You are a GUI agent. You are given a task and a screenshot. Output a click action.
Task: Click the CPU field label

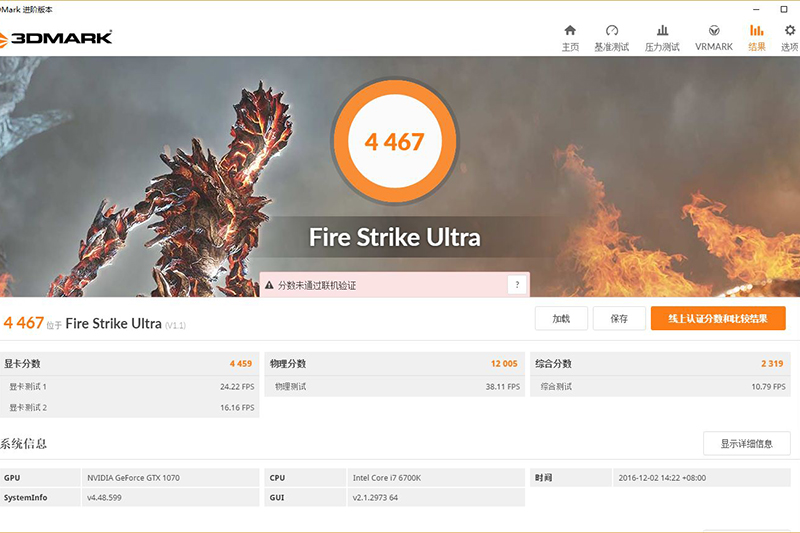[278, 478]
